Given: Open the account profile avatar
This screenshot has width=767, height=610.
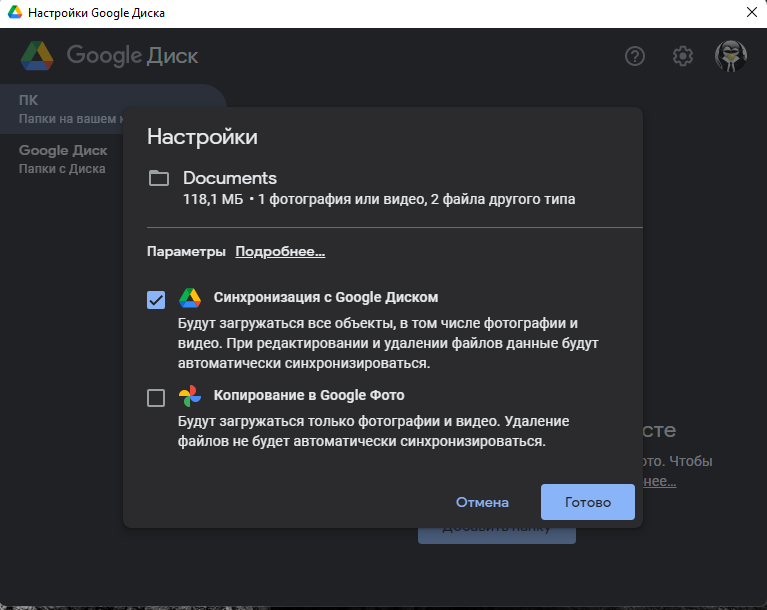Looking at the screenshot, I should click(730, 56).
